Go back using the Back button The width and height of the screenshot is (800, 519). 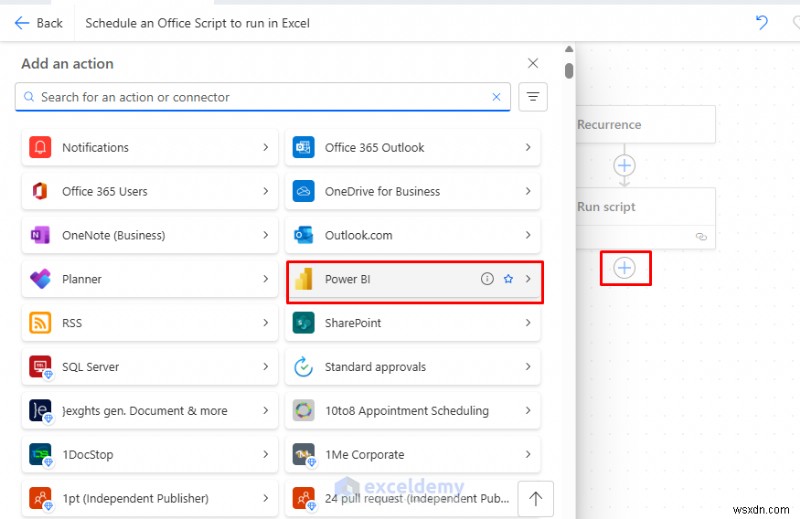tap(38, 23)
